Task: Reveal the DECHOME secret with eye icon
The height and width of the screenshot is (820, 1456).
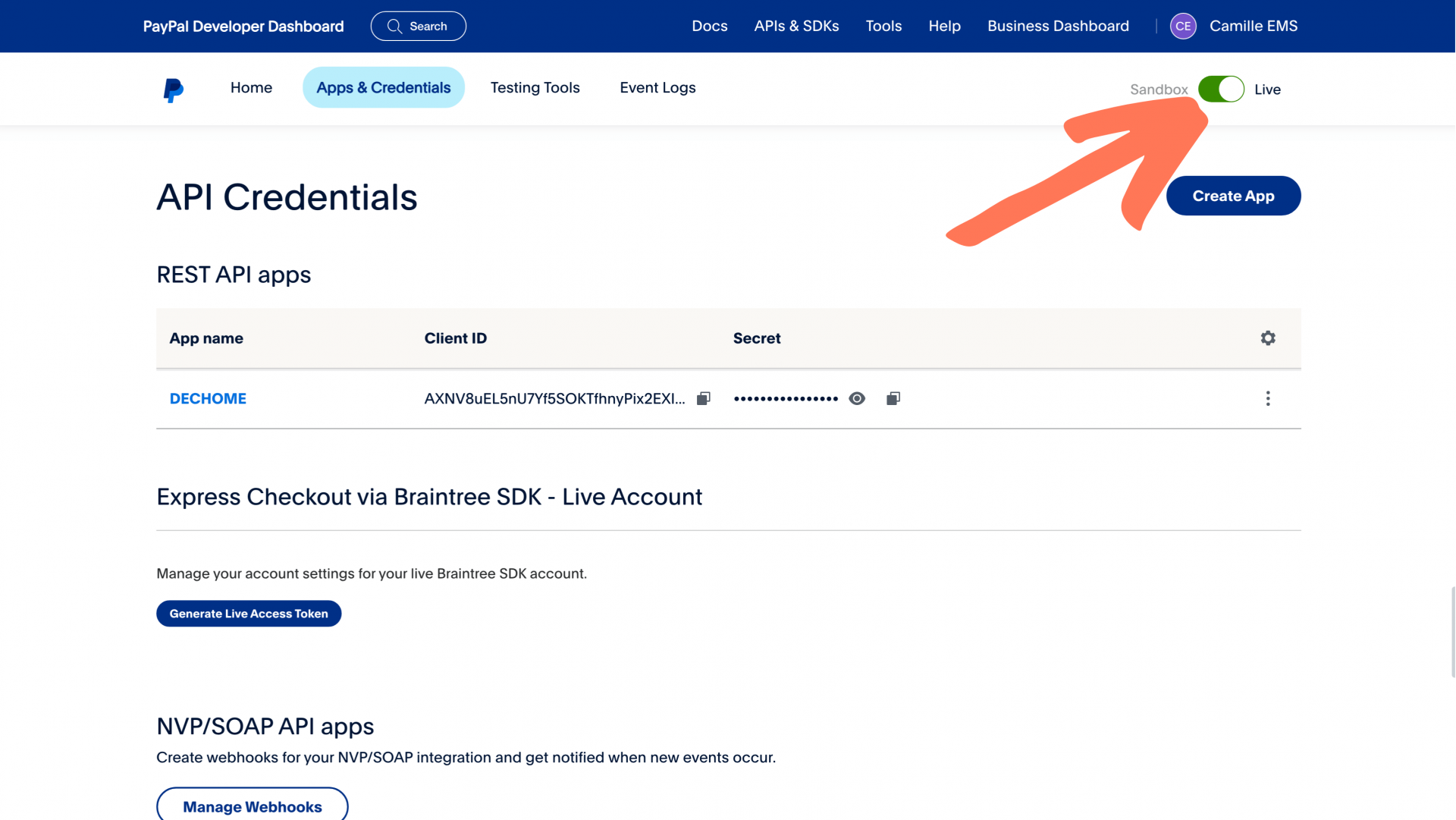Action: pyautogui.click(x=857, y=398)
